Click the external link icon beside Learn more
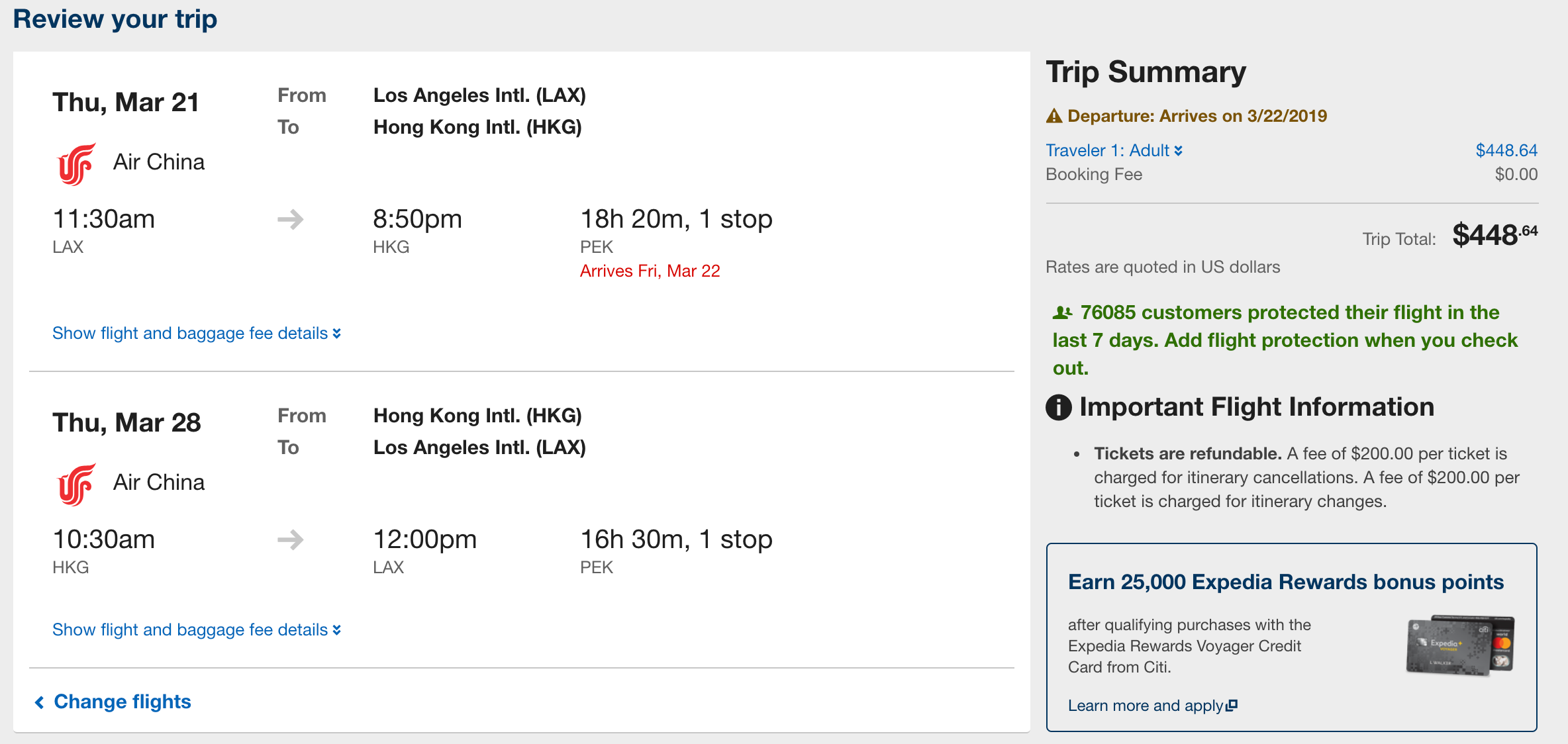The width and height of the screenshot is (1568, 744). (x=1232, y=706)
